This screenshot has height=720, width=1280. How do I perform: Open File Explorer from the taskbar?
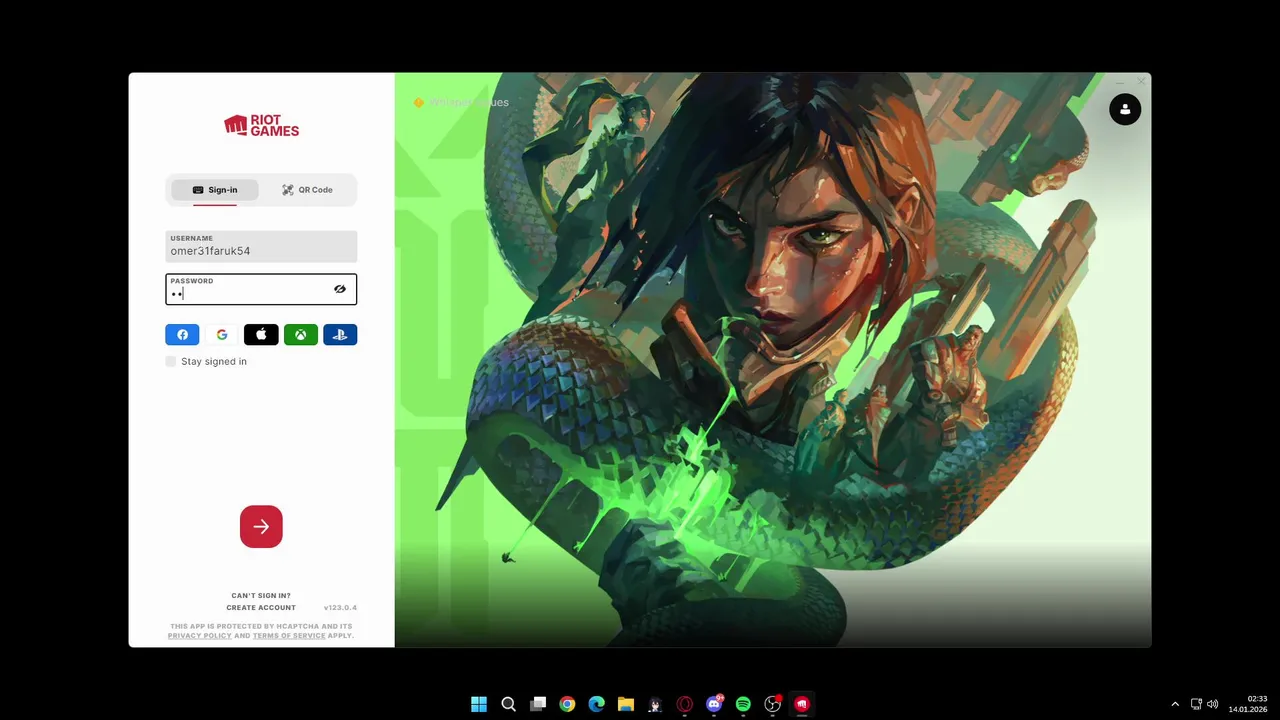(626, 704)
